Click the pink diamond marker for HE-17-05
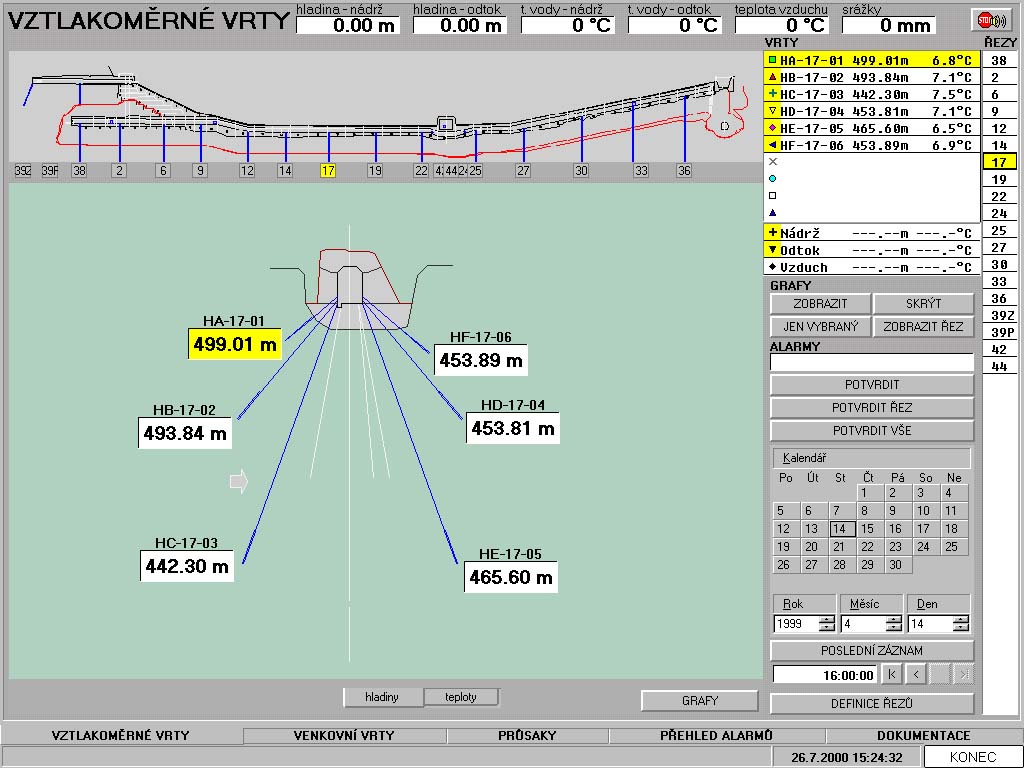 (772, 128)
